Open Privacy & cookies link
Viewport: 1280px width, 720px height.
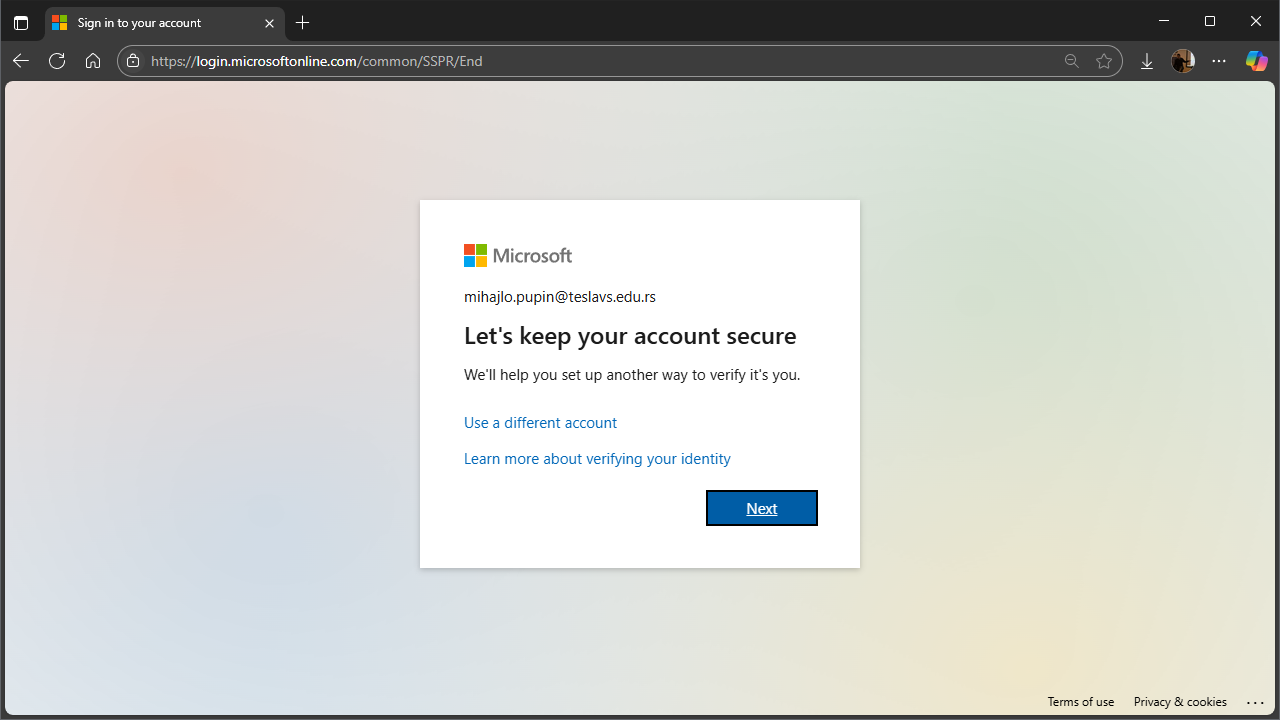(1180, 702)
